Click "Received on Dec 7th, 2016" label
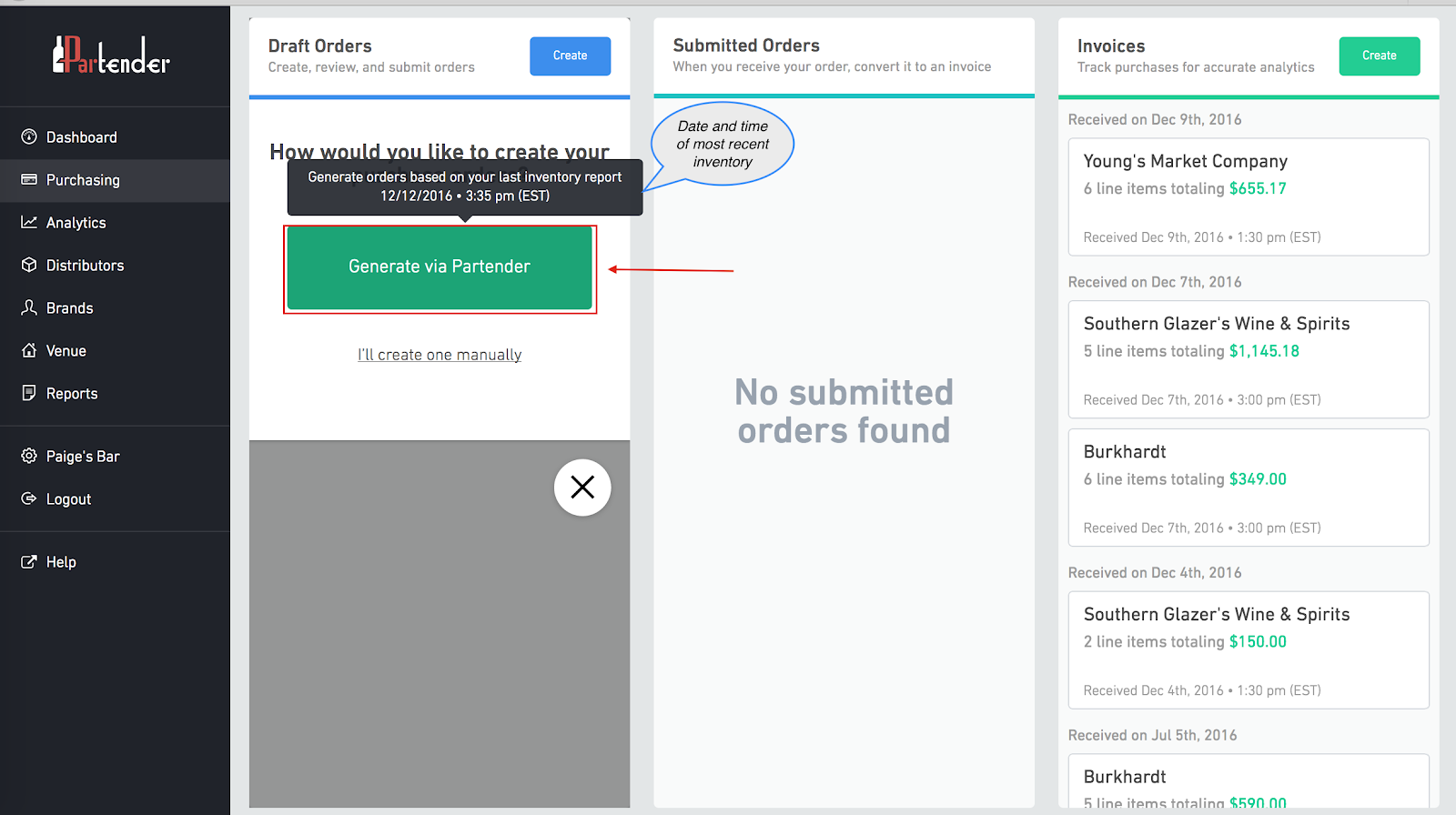Screen dimensions: 1456x815 (x=1155, y=282)
